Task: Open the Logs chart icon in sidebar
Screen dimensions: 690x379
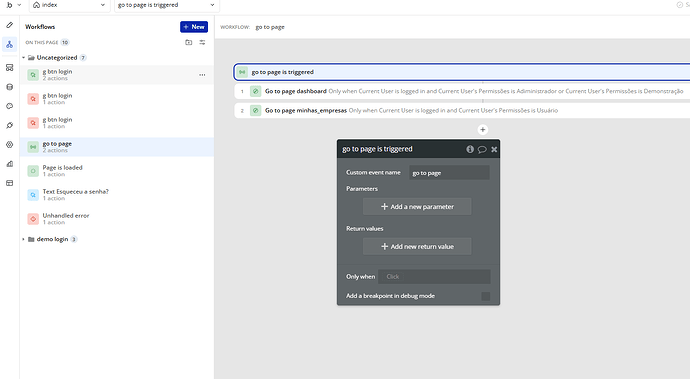Action: tap(9, 164)
